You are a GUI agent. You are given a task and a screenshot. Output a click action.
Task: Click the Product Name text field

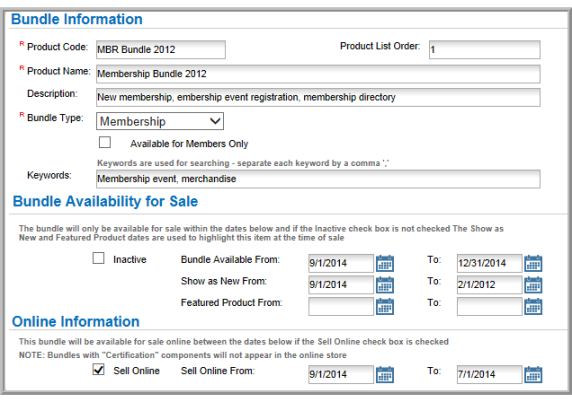[318, 74]
